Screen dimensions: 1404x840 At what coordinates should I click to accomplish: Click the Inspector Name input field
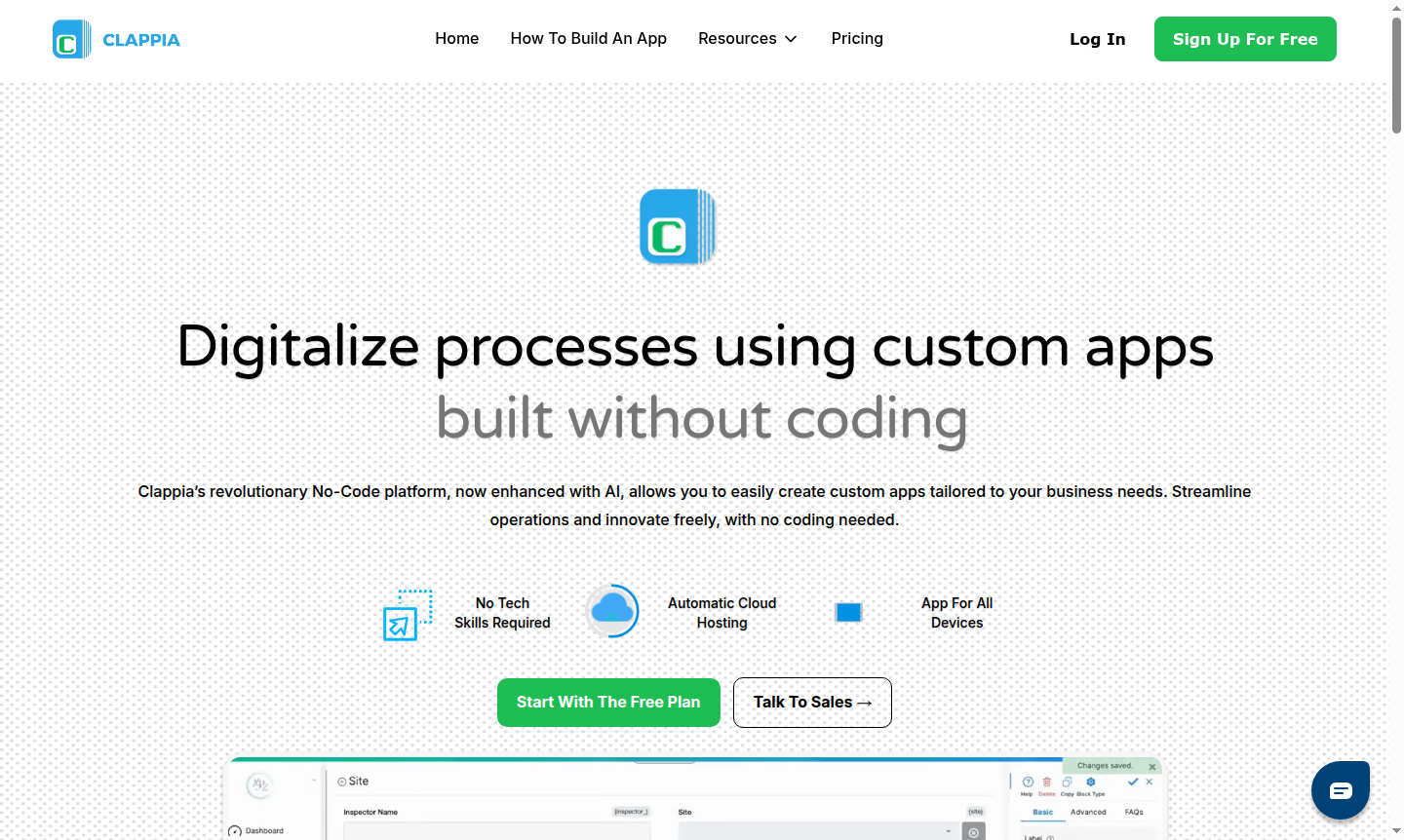point(495,831)
